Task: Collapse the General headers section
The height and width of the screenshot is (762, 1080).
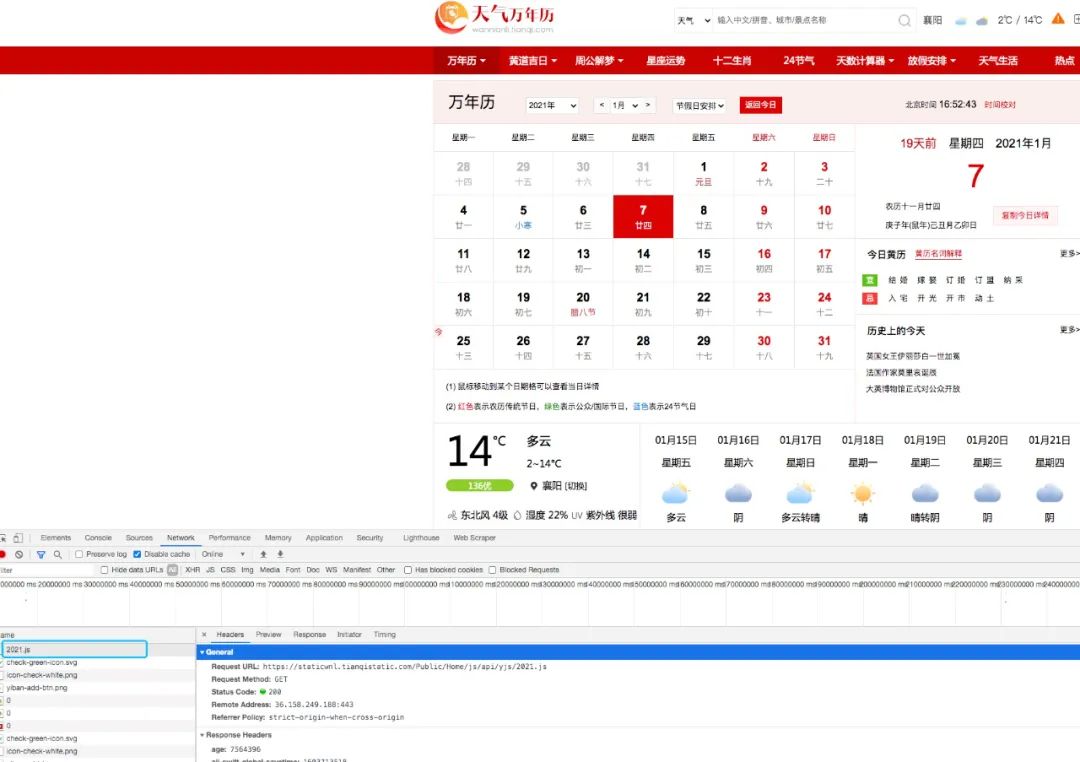Action: [202, 652]
